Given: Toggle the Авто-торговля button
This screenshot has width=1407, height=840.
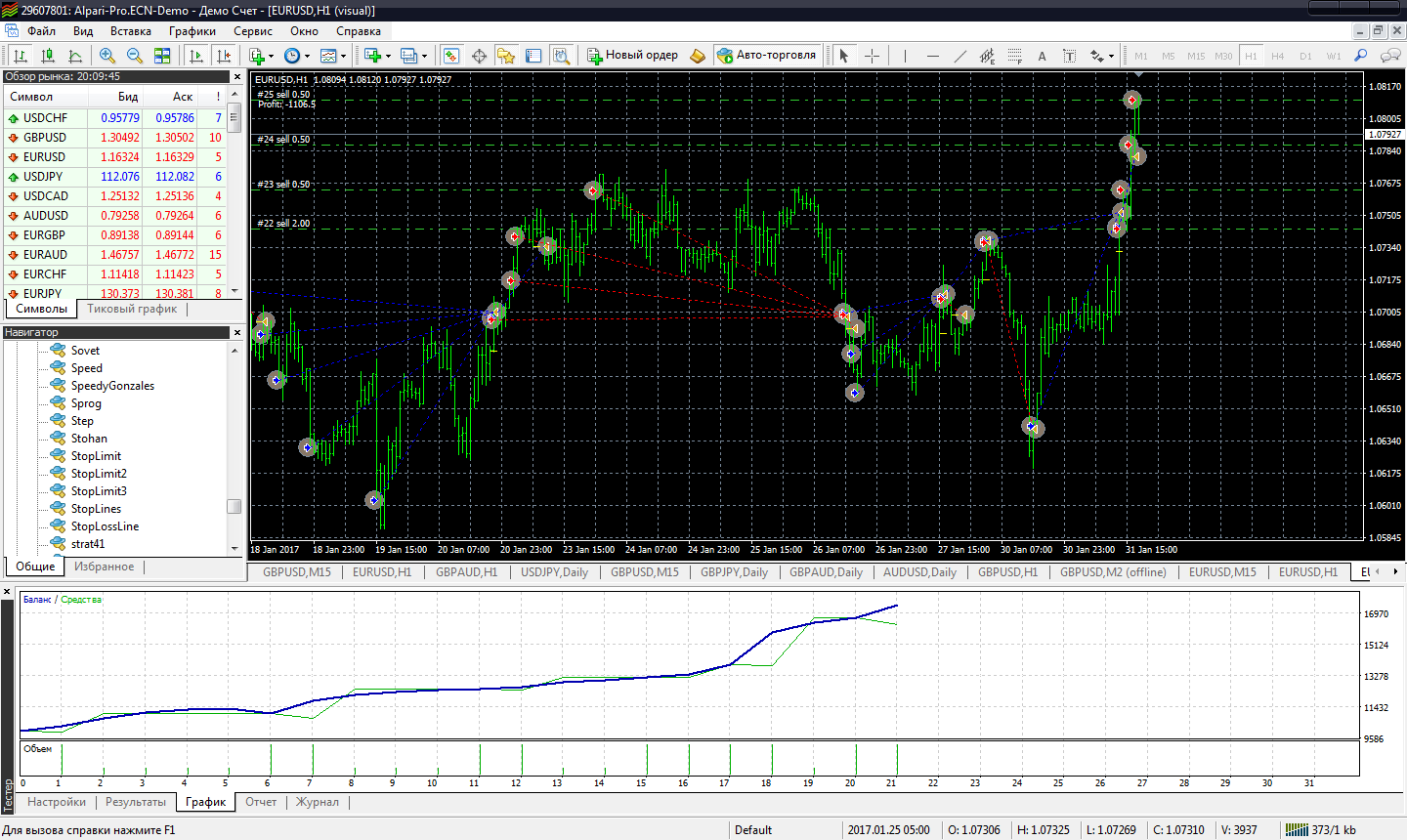Looking at the screenshot, I should [766, 55].
